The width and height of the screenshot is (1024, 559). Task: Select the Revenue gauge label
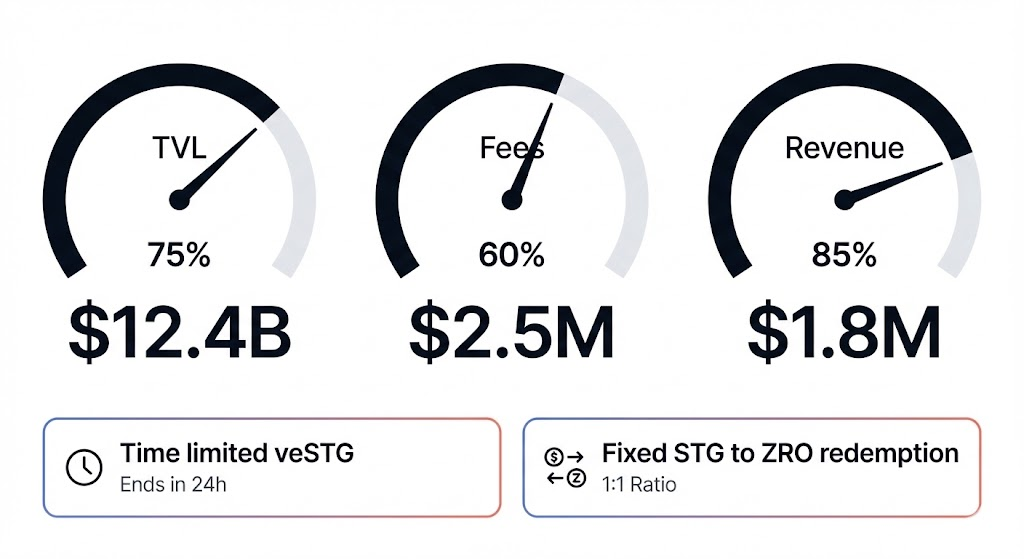click(x=844, y=149)
